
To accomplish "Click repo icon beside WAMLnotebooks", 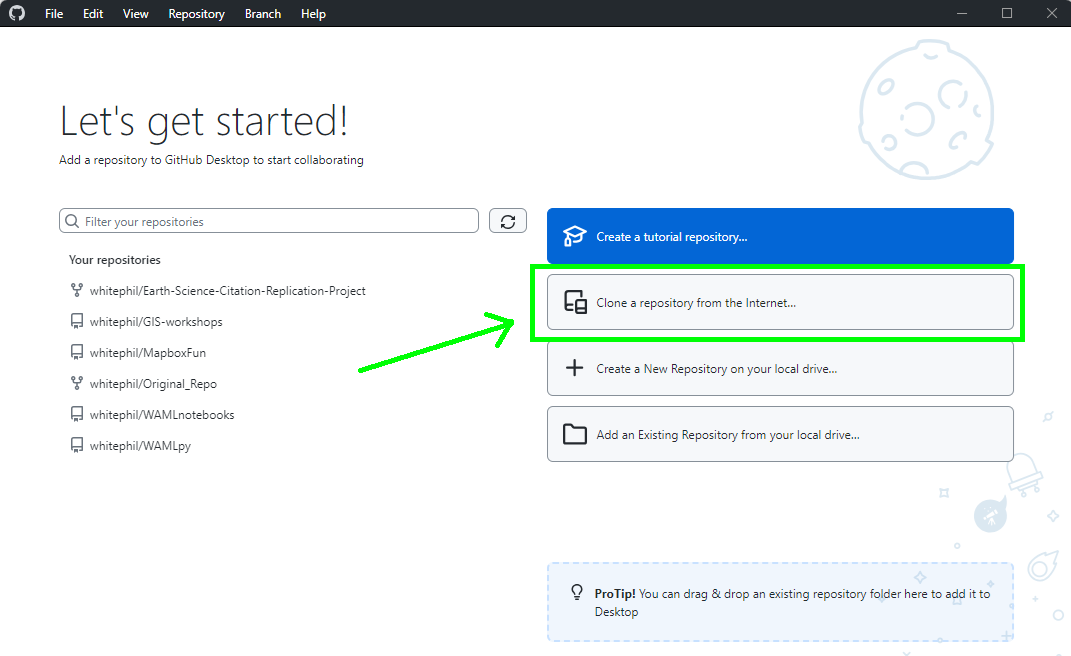I will [x=77, y=414].
